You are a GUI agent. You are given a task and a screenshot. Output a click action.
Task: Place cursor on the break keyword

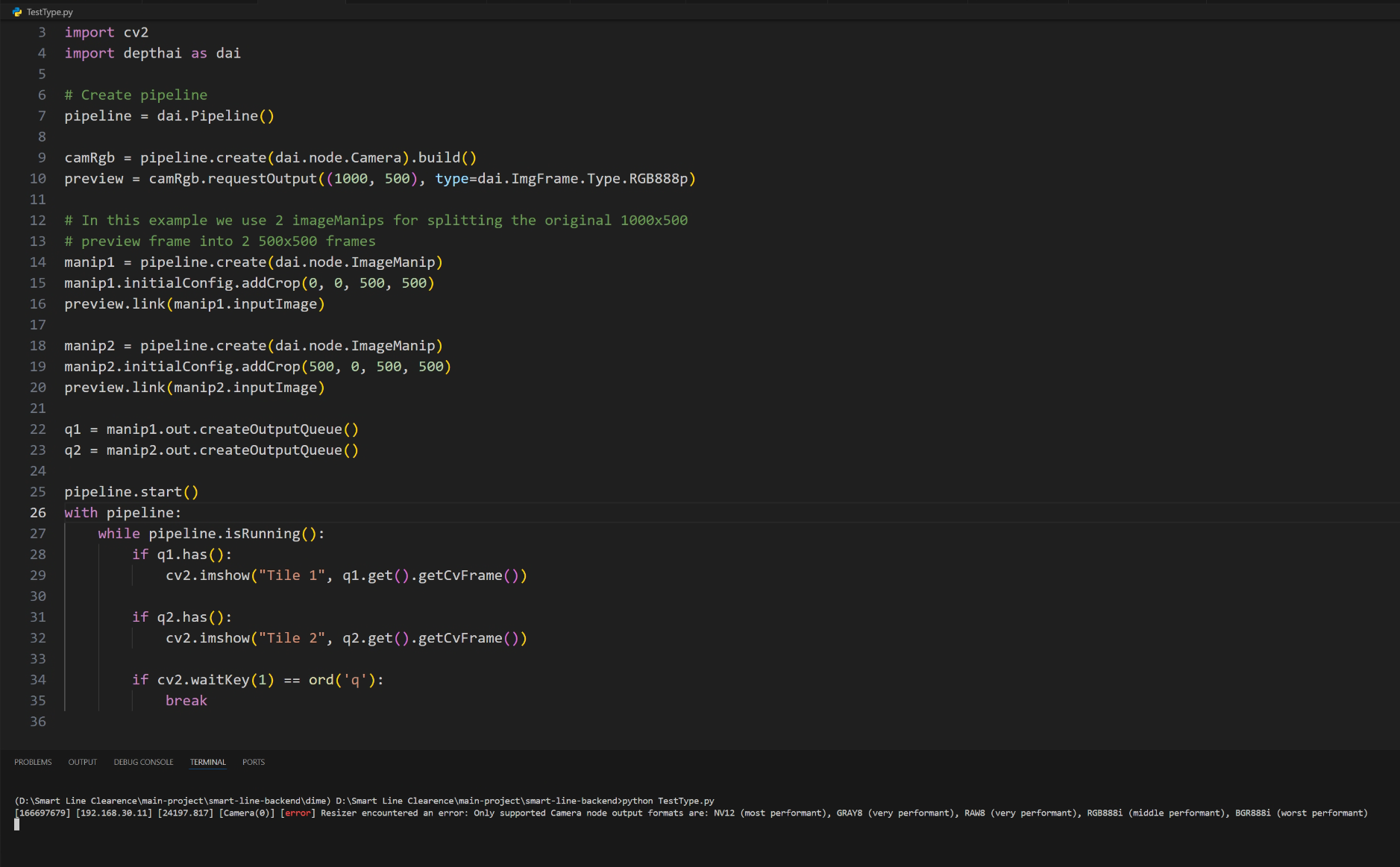[x=186, y=701]
